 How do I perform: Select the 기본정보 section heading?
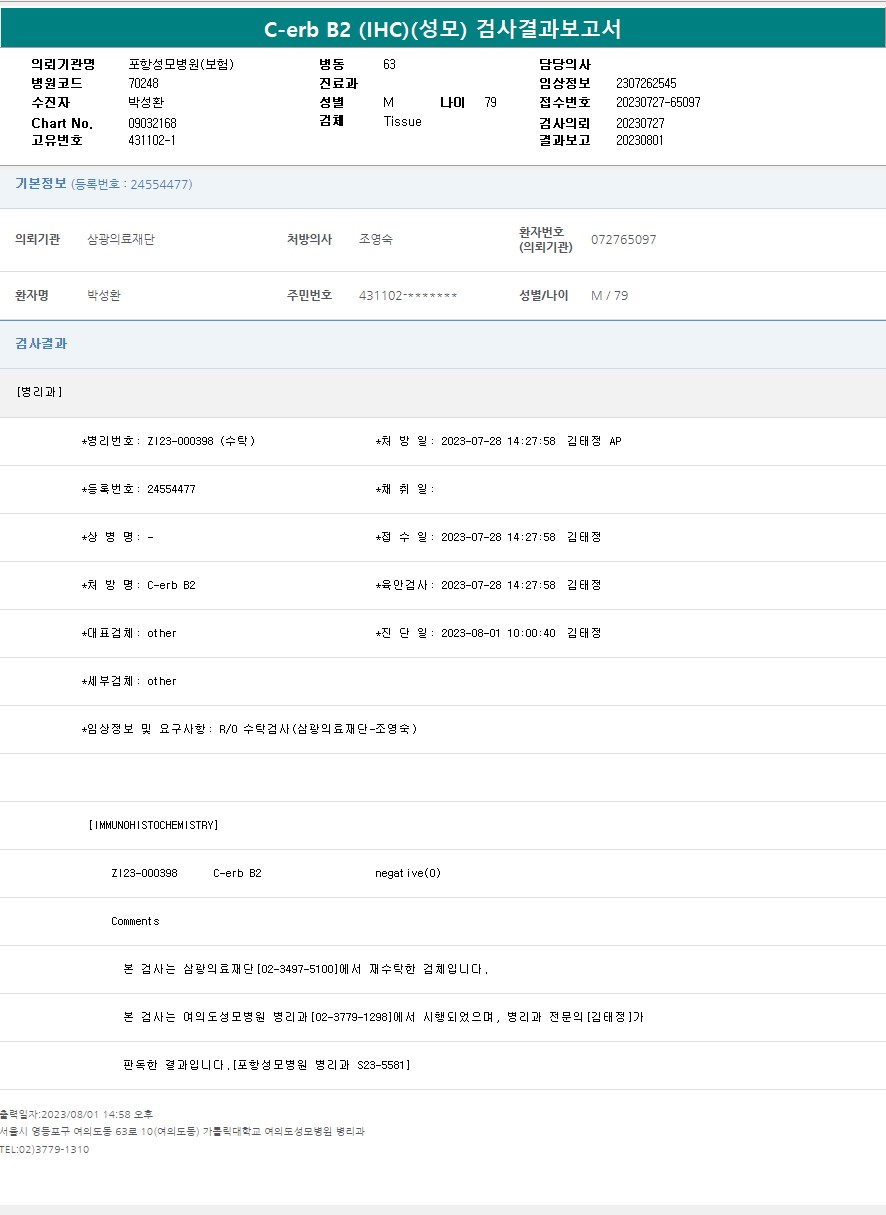(41, 184)
